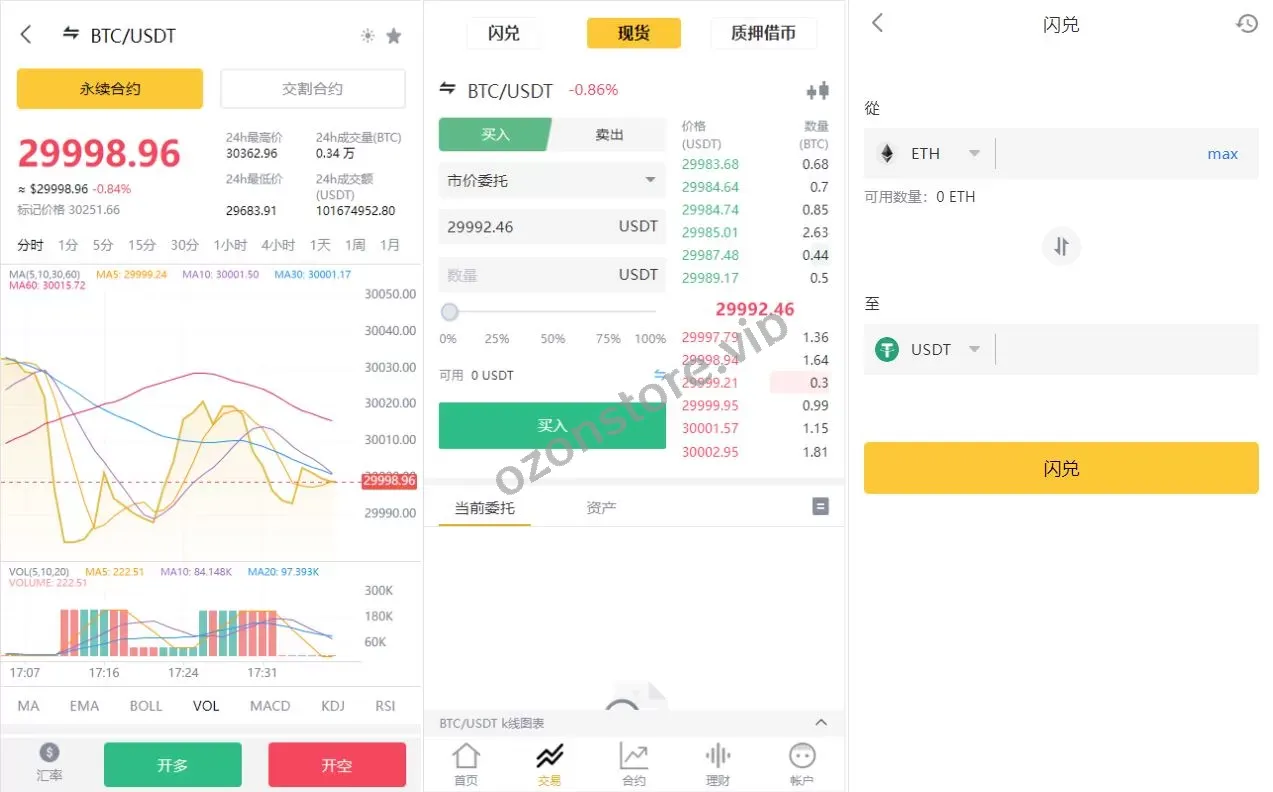
Task: Add BTC/USDT to favorites with star icon
Action: [x=394, y=36]
